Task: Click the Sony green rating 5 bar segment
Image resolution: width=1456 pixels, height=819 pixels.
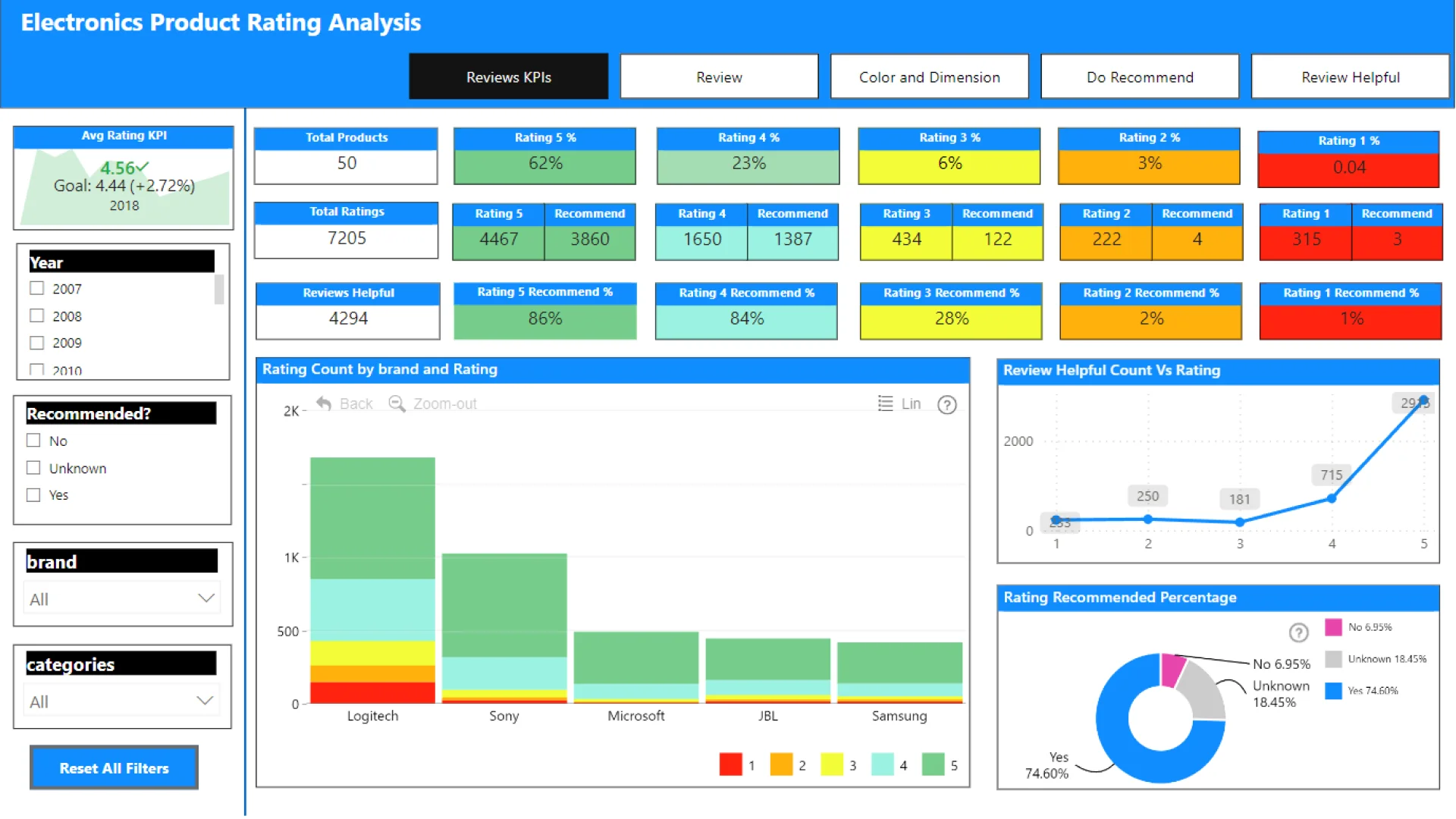Action: (504, 605)
